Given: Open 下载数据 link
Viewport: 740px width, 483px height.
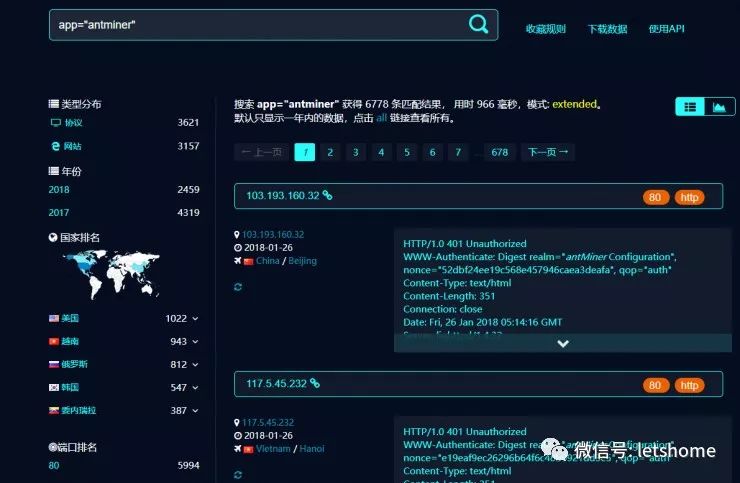Looking at the screenshot, I should coord(607,29).
